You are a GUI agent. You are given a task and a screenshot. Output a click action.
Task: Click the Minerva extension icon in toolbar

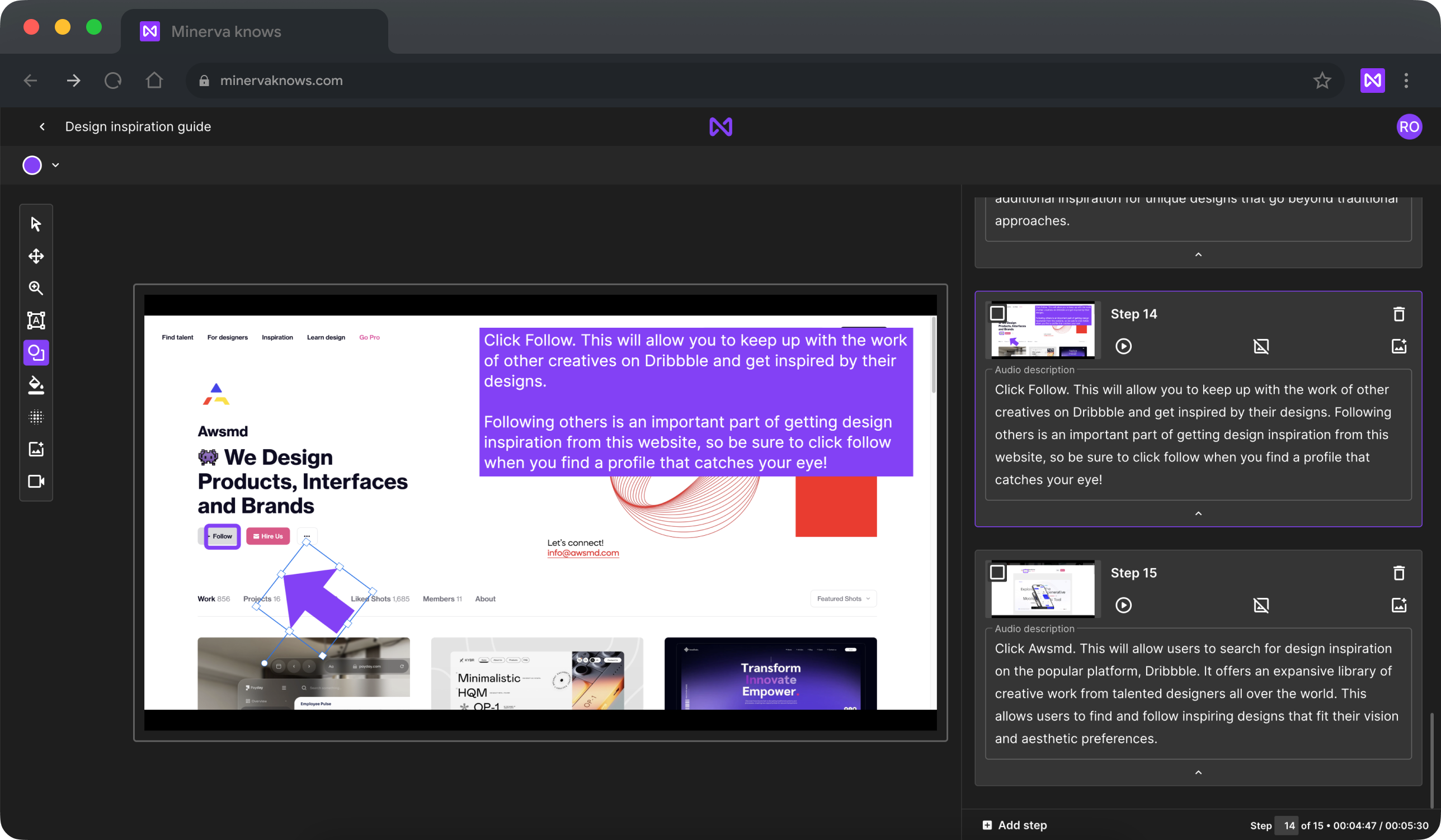[x=1372, y=81]
